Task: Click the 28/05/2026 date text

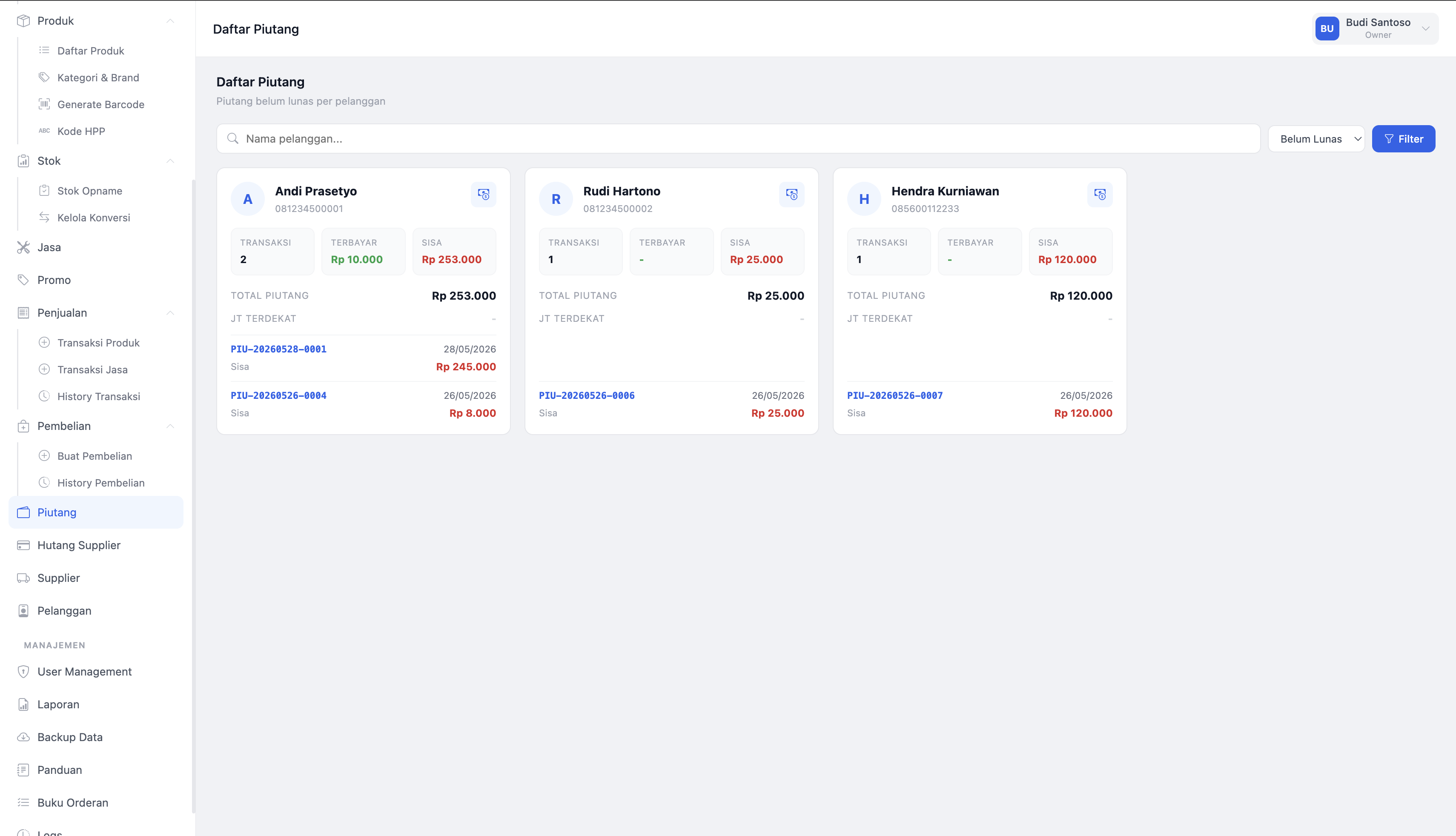Action: pos(470,349)
